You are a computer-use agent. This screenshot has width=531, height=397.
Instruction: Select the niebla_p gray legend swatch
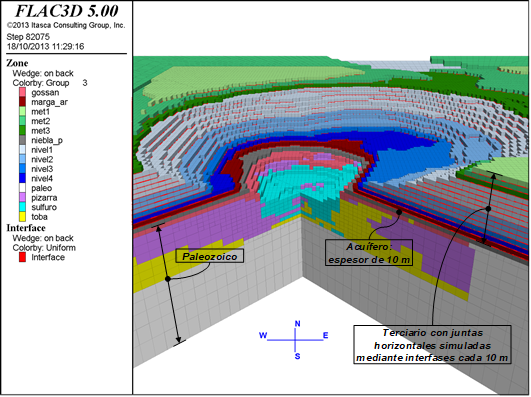click(x=22, y=140)
